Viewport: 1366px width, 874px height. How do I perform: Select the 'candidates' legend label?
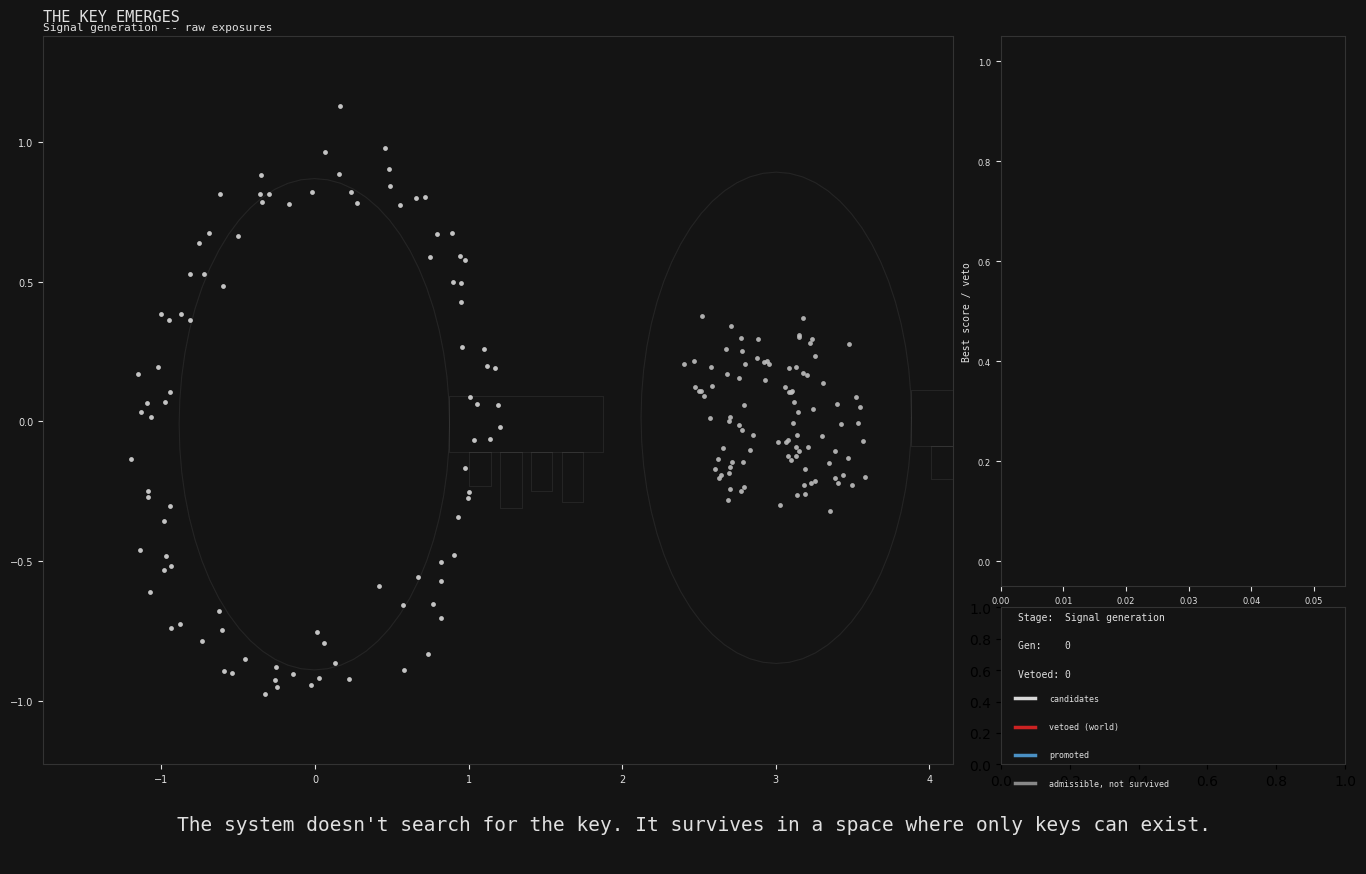click(x=1073, y=699)
